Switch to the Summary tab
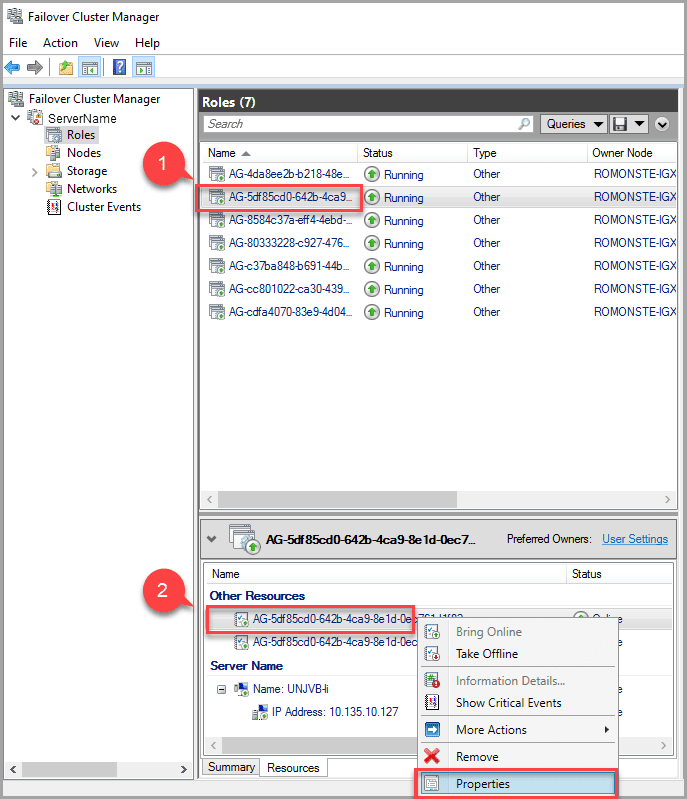 tap(231, 768)
